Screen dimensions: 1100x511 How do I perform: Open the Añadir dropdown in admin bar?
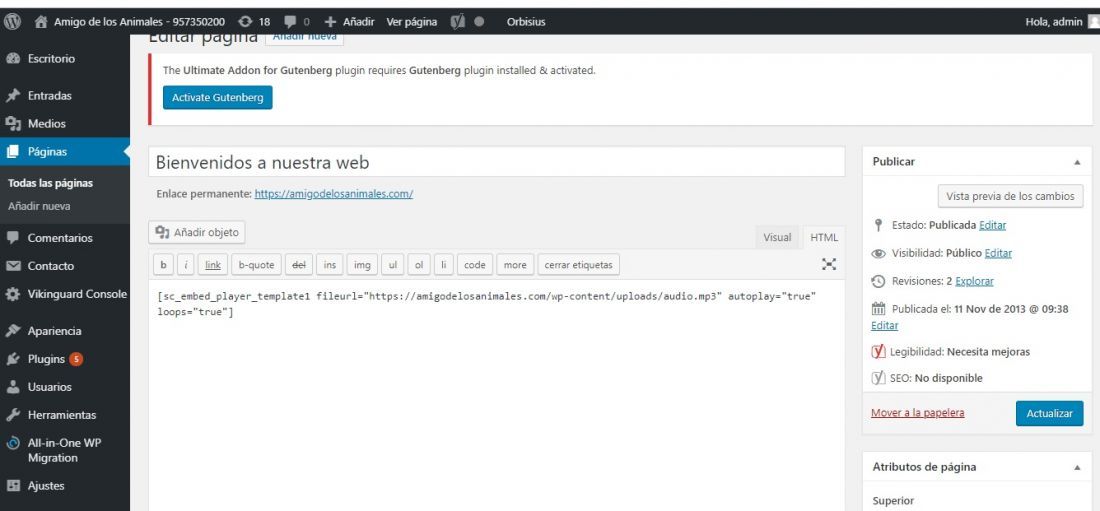click(x=349, y=22)
